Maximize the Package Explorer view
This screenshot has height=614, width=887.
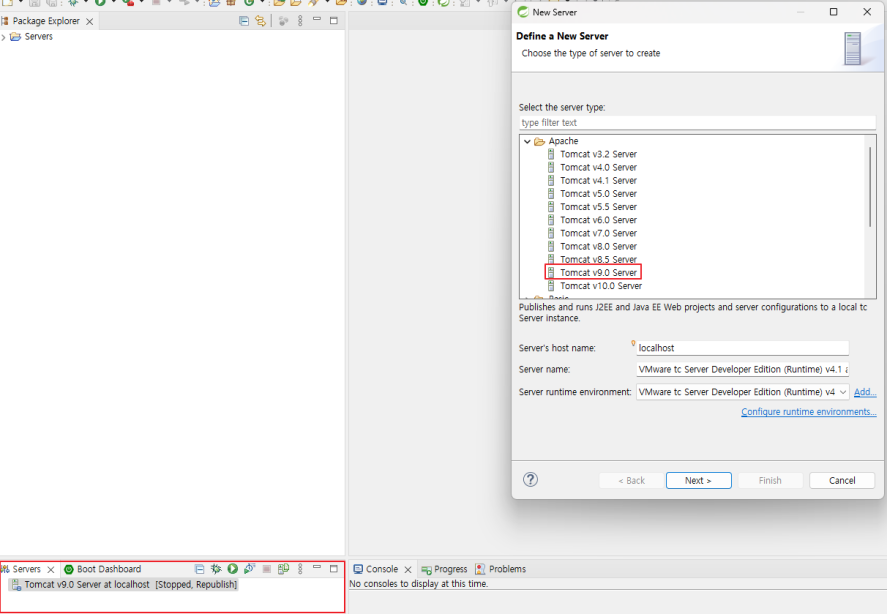(334, 21)
